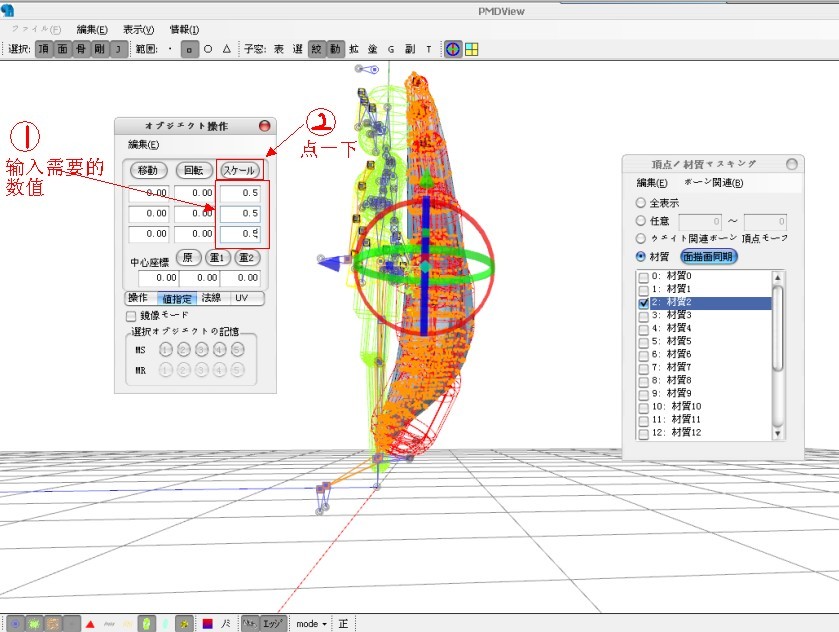Click the third scale value input field
The image size is (839, 632).
(x=240, y=234)
